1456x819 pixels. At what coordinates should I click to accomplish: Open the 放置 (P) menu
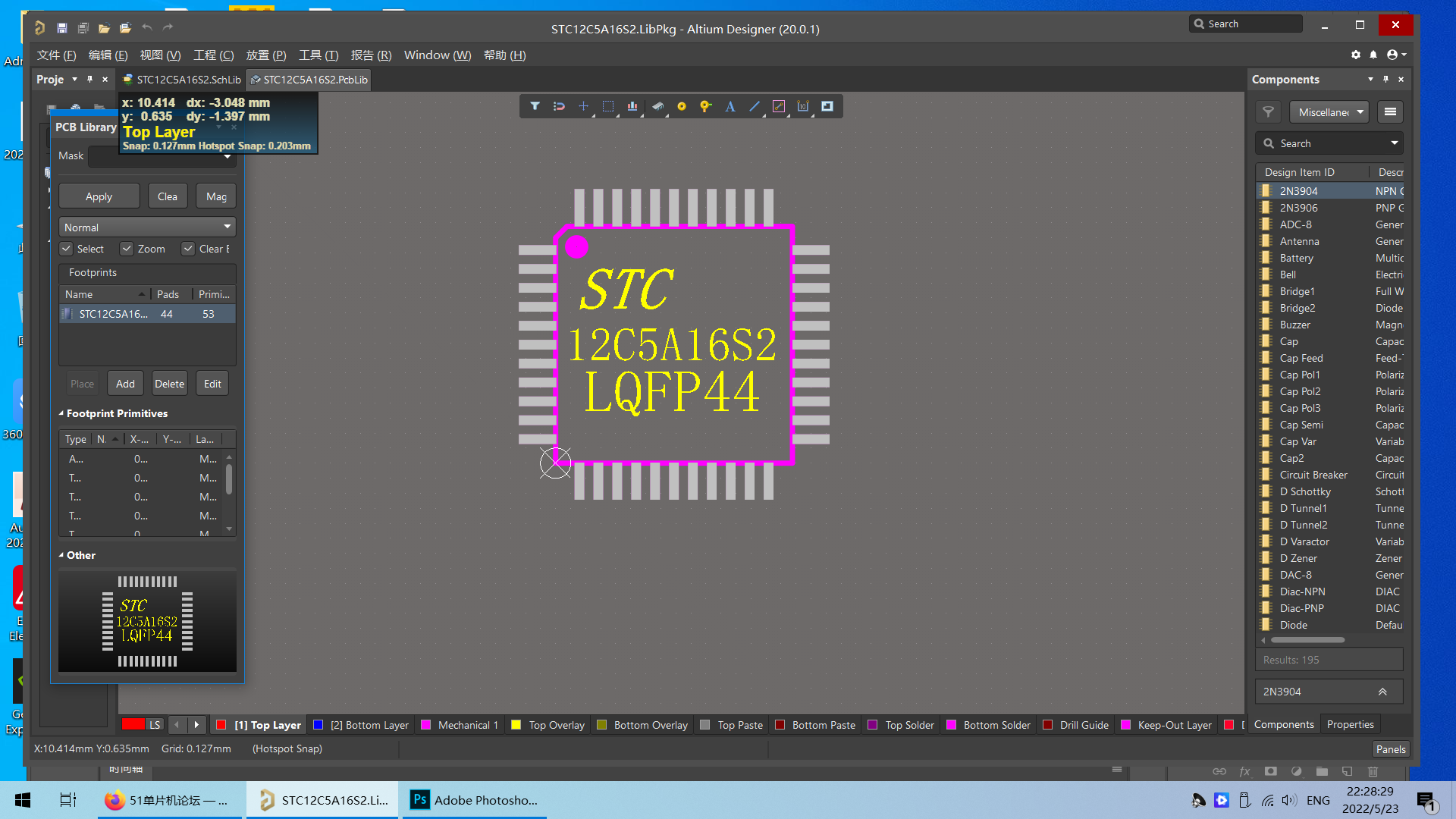pos(266,55)
